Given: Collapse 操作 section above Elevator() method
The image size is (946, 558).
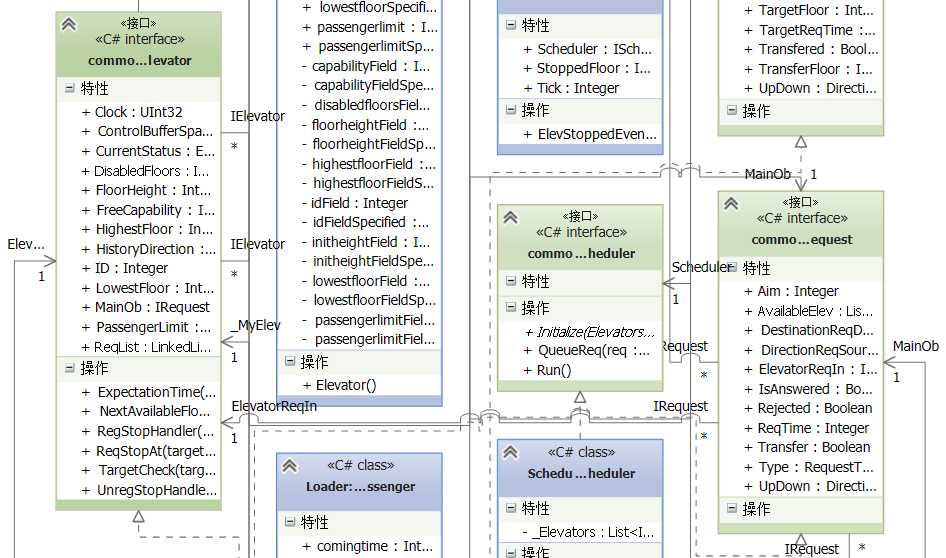Looking at the screenshot, I should pyautogui.click(x=290, y=361).
